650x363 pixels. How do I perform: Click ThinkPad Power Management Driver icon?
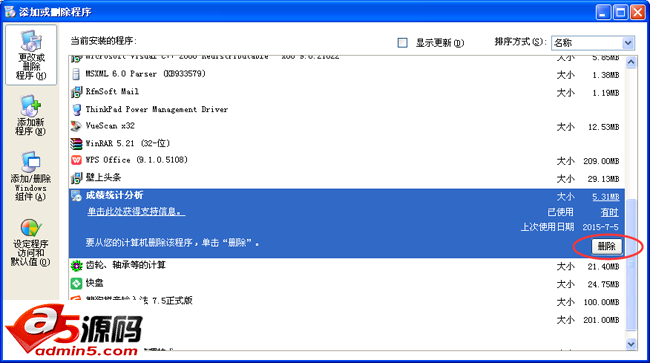tap(76, 109)
